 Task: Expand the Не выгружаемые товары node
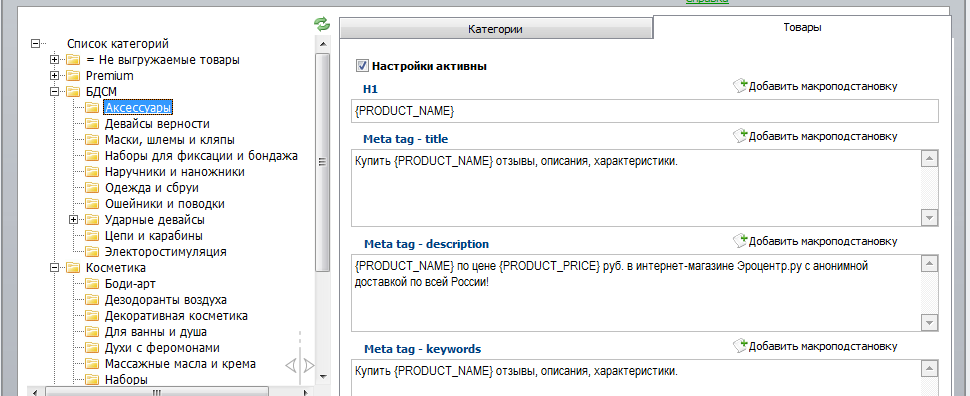pos(54,60)
